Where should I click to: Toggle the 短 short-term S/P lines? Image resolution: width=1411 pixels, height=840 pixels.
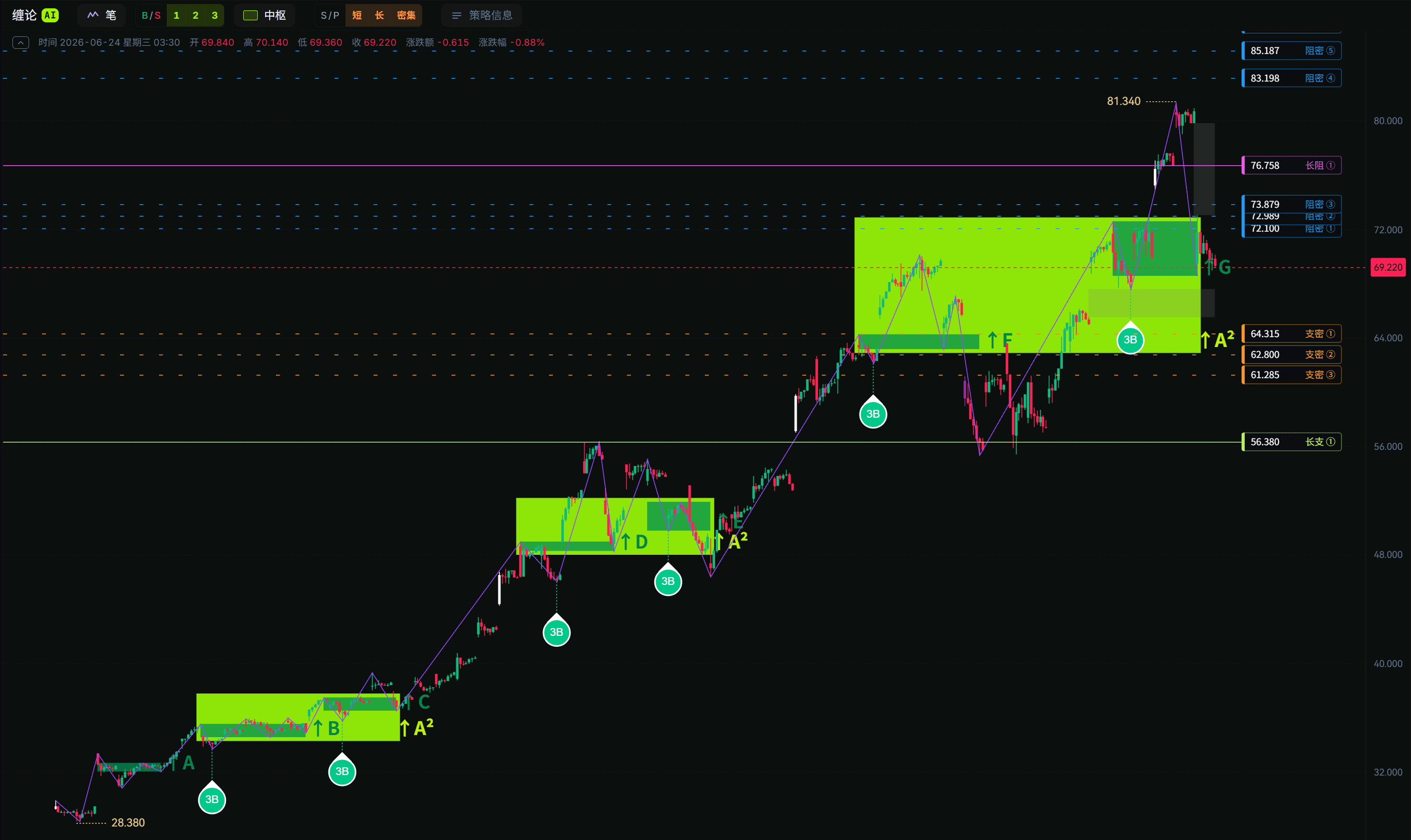pos(357,15)
